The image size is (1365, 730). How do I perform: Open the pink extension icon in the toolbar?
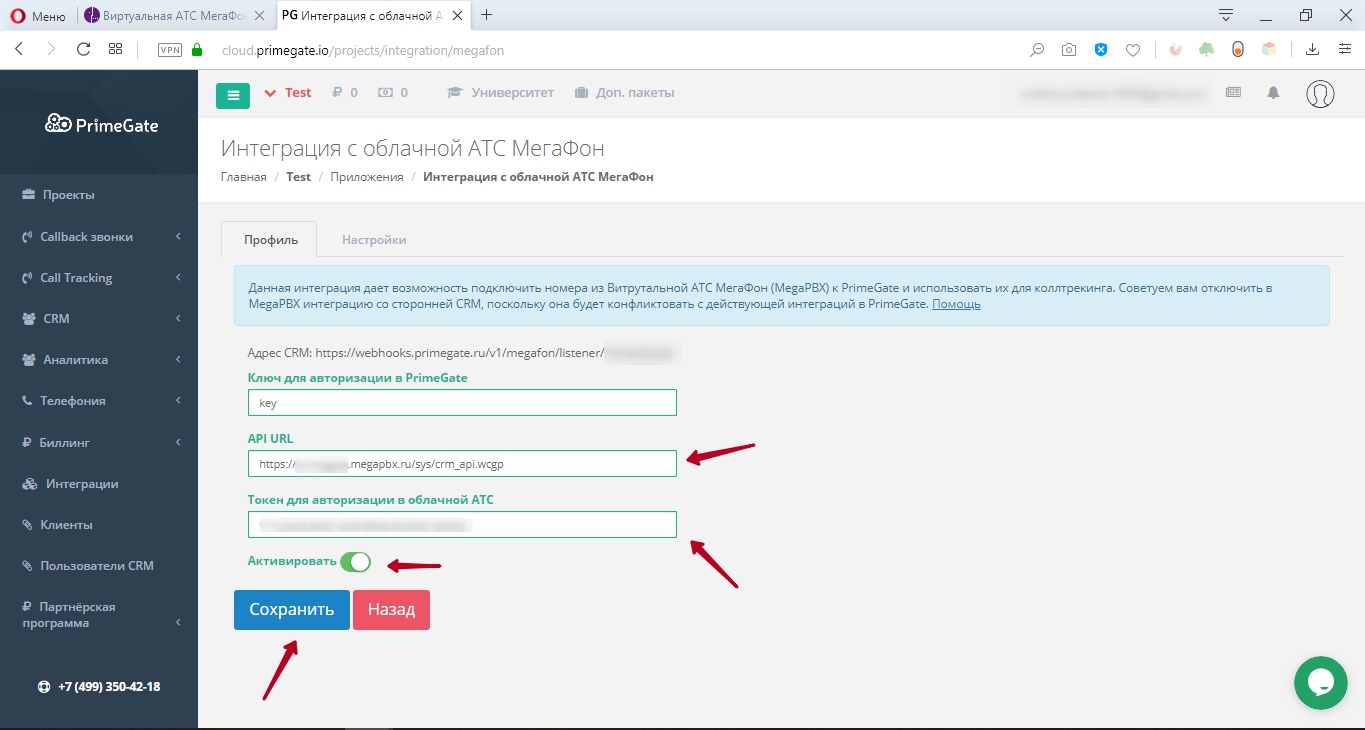(x=1176, y=49)
